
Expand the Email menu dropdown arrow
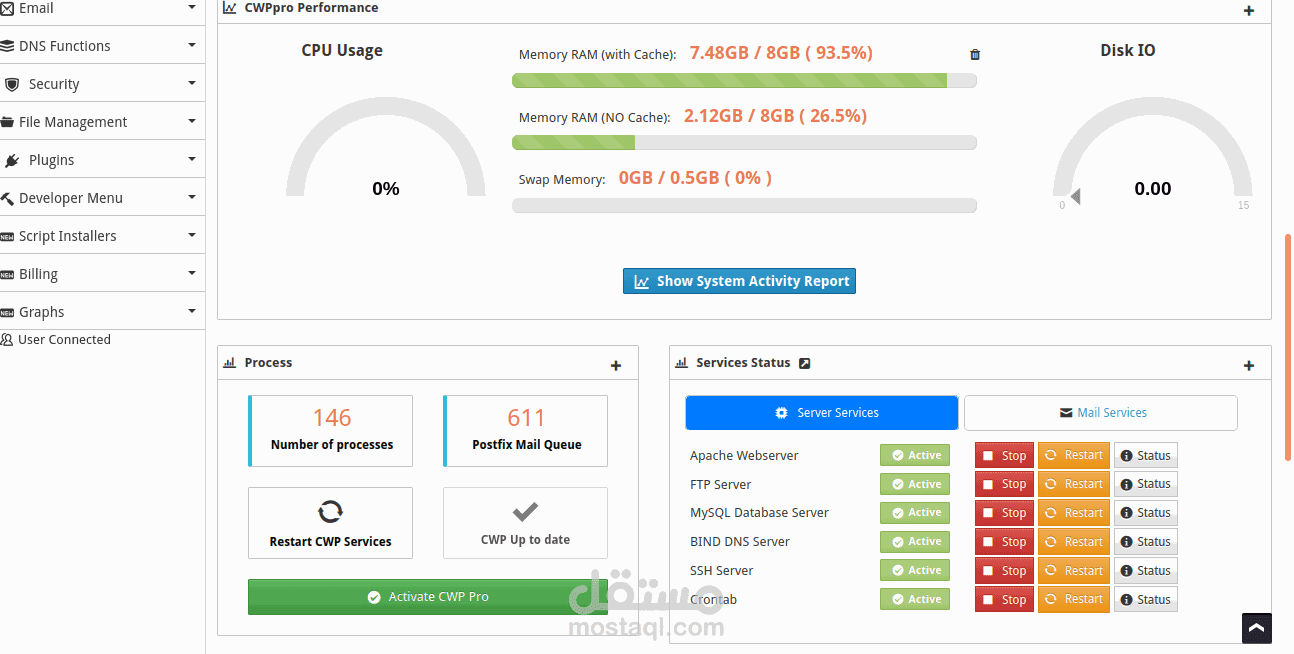(x=191, y=8)
